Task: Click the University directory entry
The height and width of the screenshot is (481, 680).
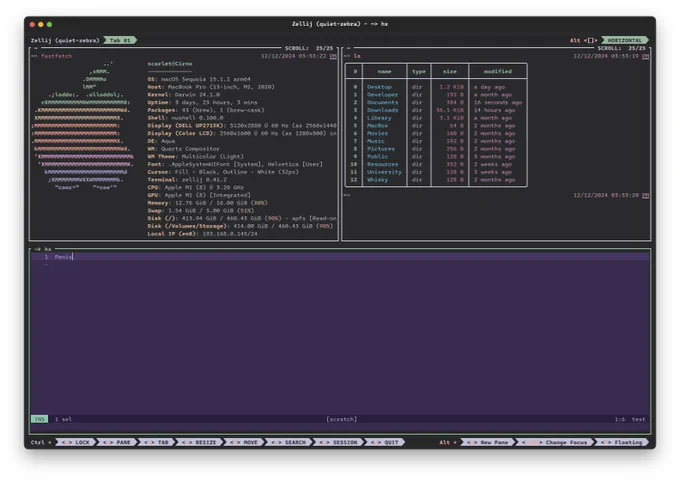Action: pyautogui.click(x=384, y=172)
